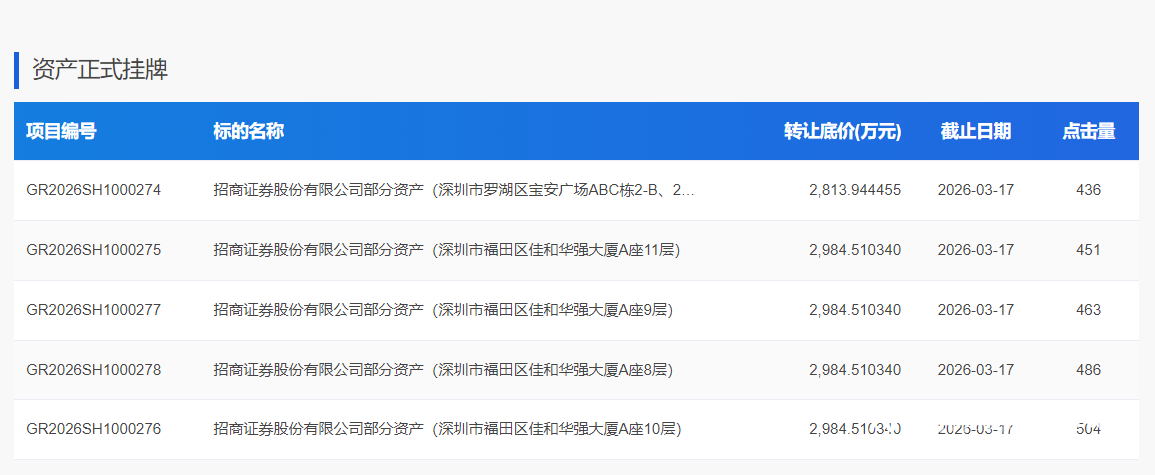Open project number GR2026SH1000274
This screenshot has height=475, width=1155.
93,190
